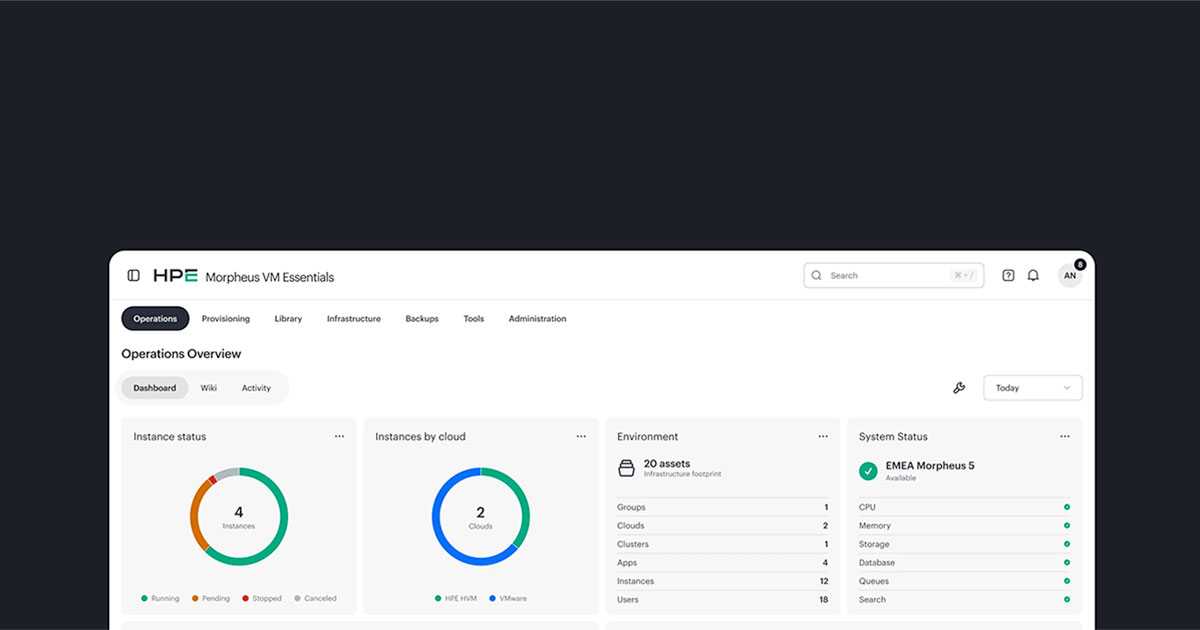Click the Memory status indicator dot

[x=1067, y=526]
